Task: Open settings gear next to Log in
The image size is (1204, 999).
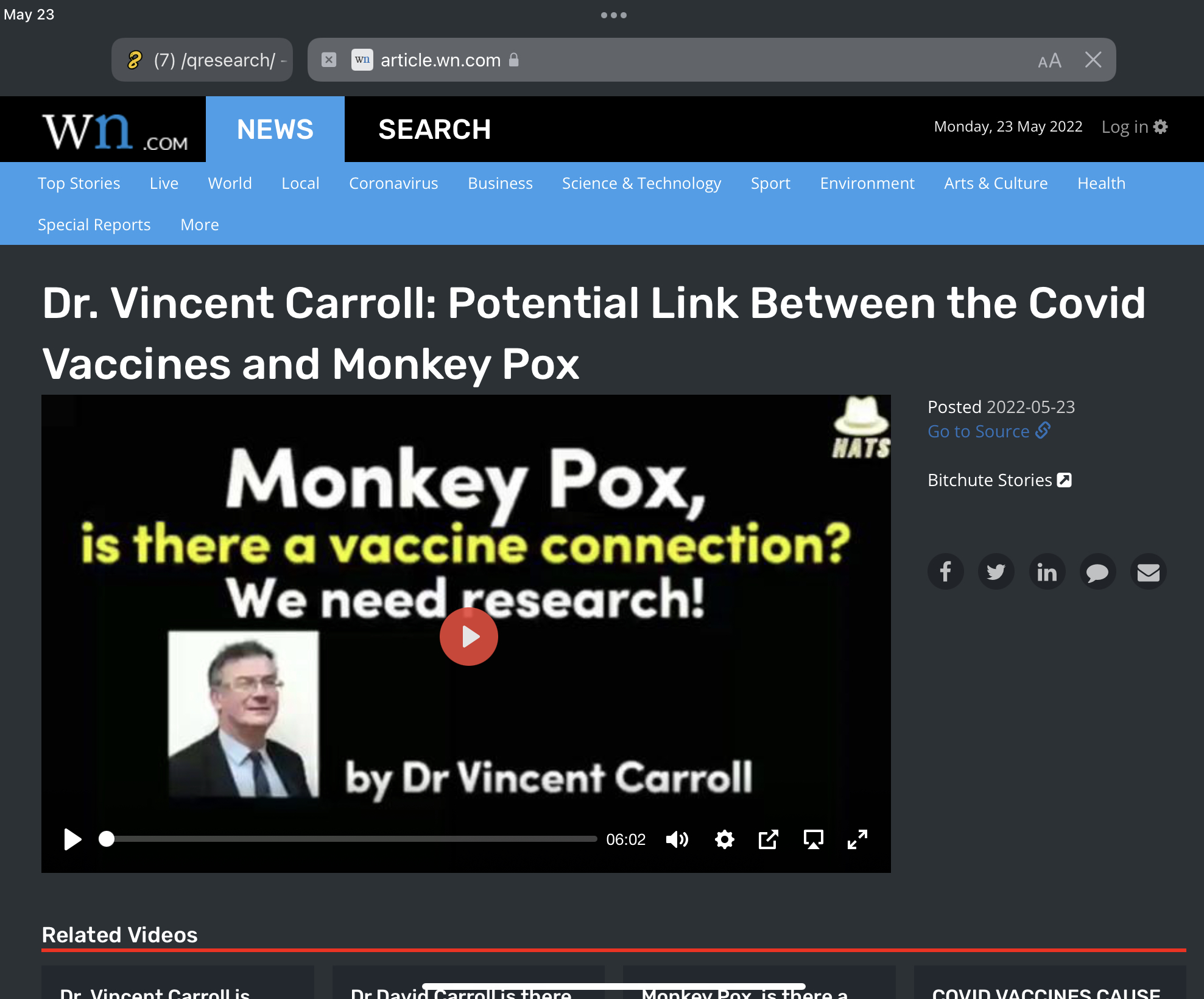Action: tap(1161, 126)
